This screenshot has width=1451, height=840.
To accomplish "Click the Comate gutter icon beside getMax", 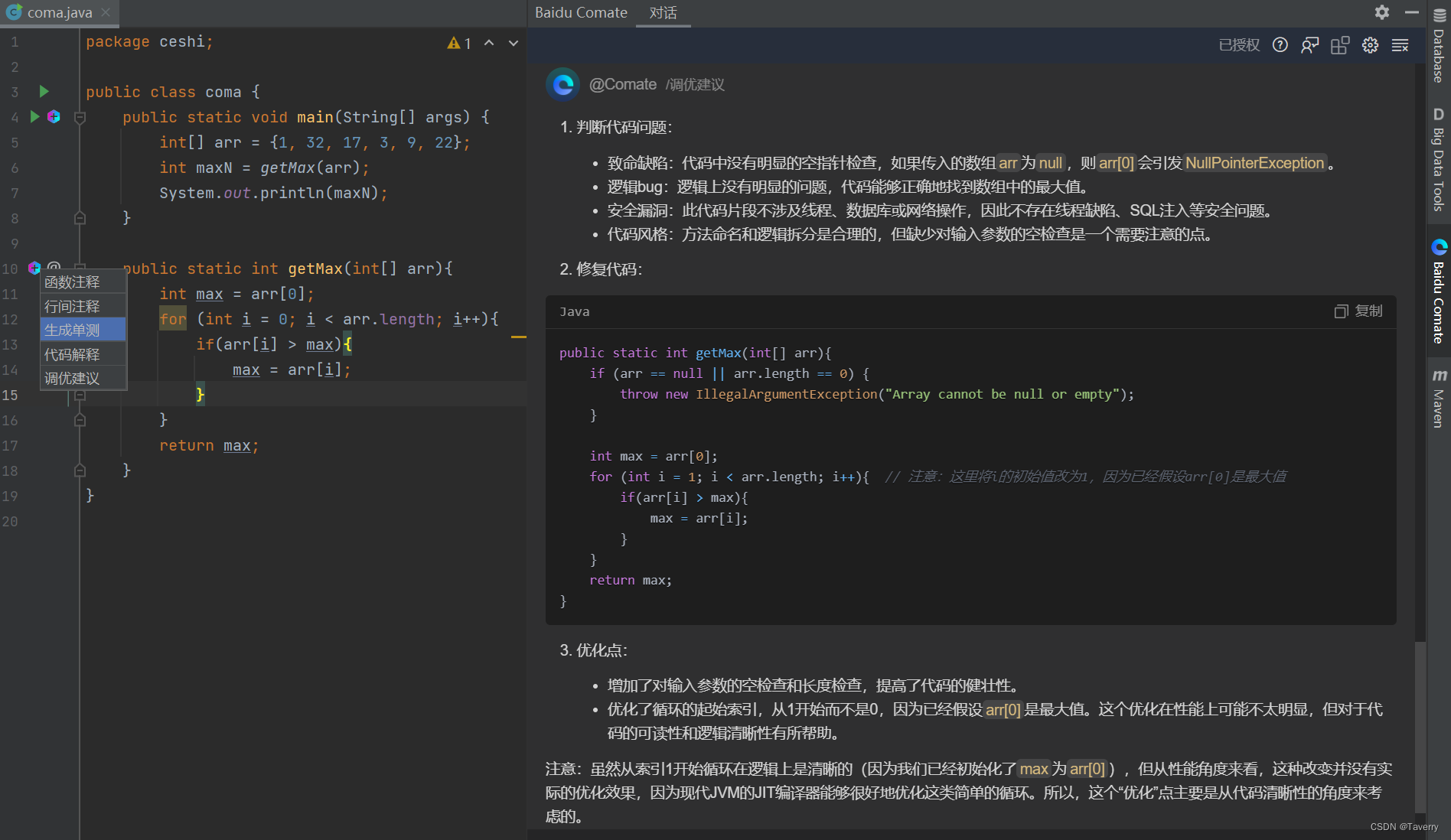I will coord(34,268).
